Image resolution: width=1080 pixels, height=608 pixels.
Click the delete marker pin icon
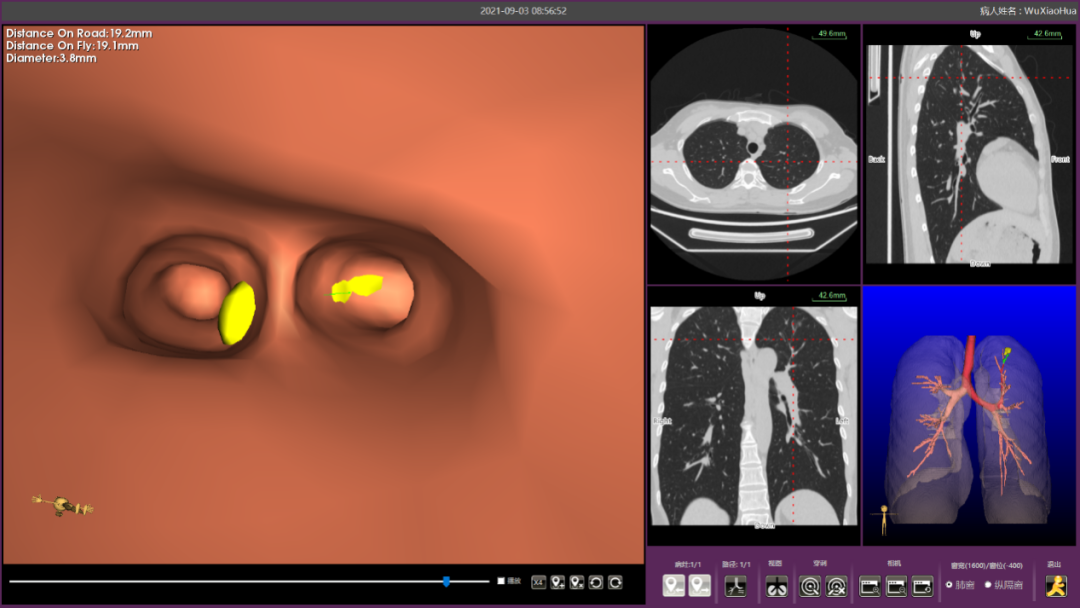577,583
